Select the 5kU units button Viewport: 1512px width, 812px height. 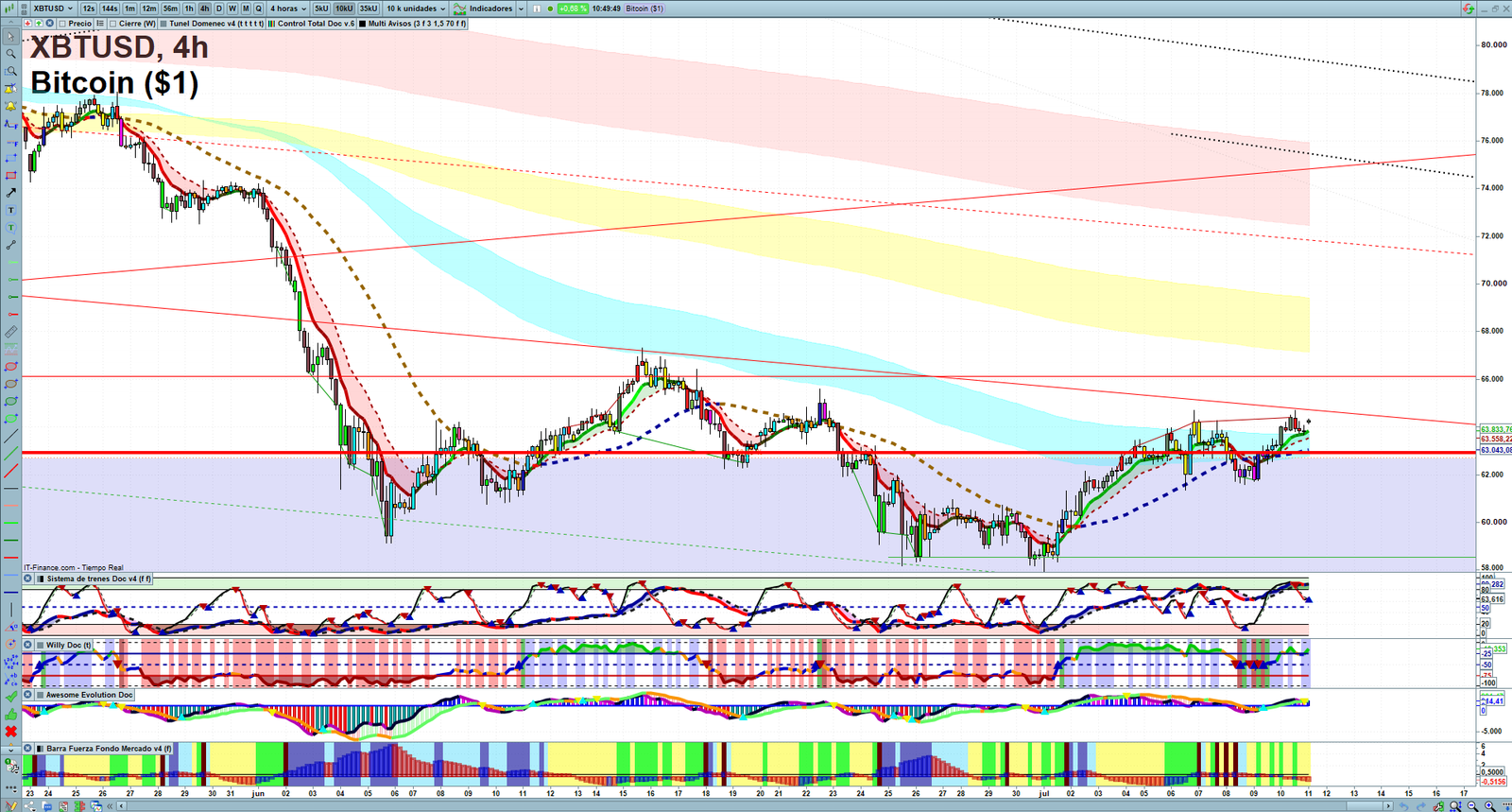321,9
